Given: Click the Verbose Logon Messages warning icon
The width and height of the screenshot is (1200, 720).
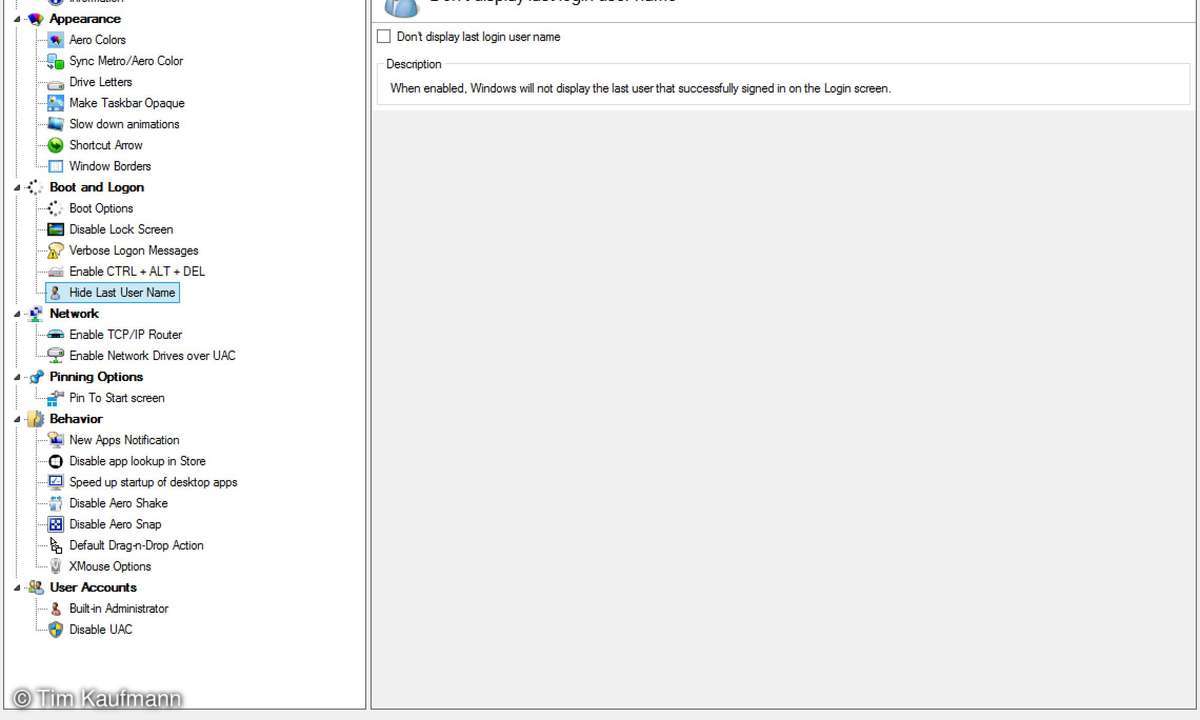Looking at the screenshot, I should click(56, 250).
